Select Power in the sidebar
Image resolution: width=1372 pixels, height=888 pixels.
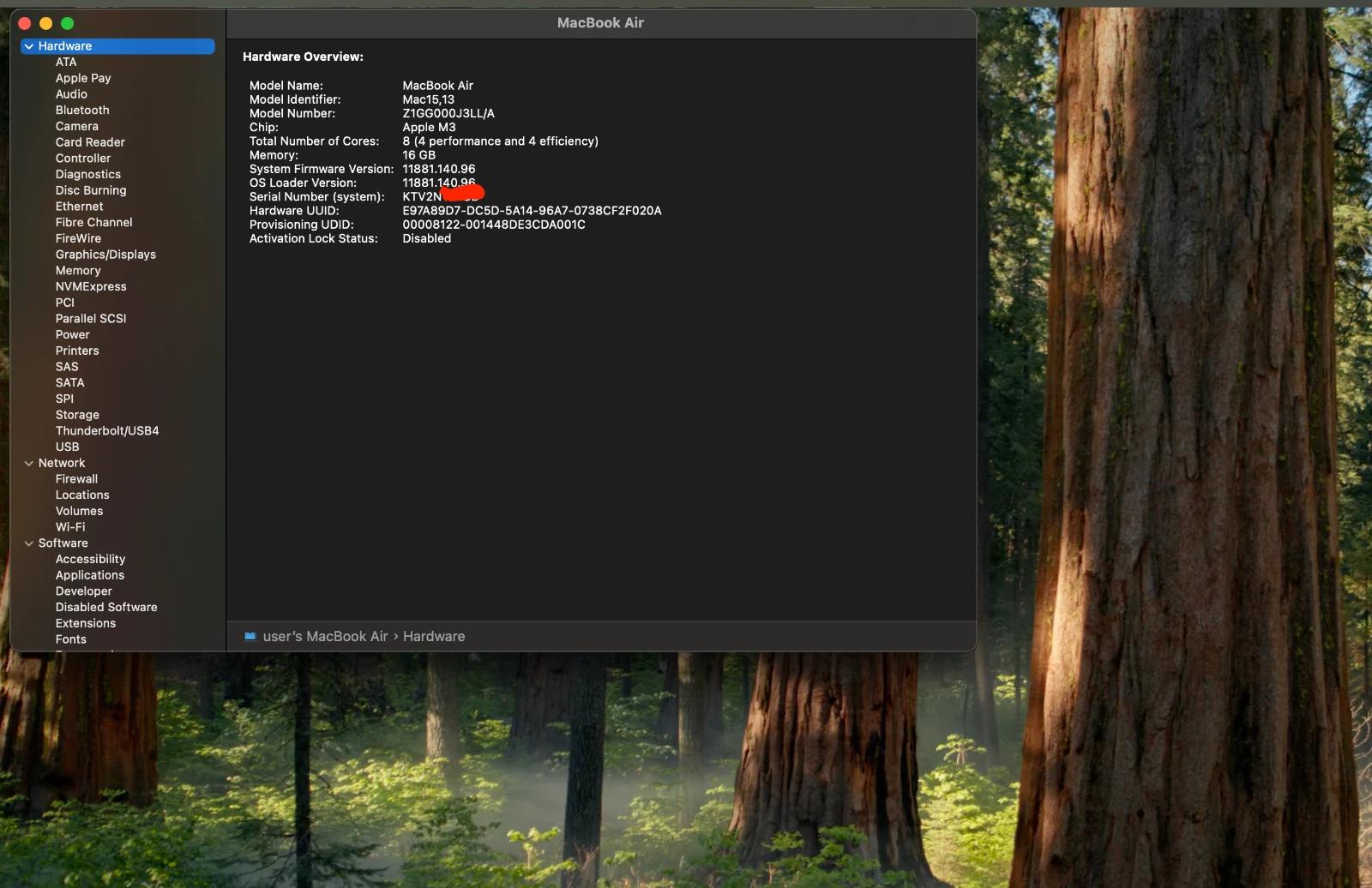pyautogui.click(x=73, y=335)
